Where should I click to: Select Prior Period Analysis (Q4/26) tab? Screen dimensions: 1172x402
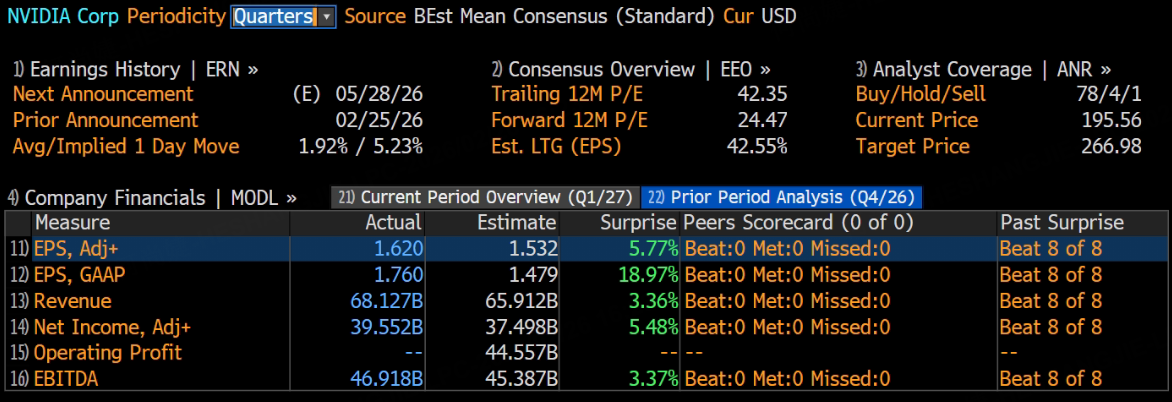click(781, 198)
